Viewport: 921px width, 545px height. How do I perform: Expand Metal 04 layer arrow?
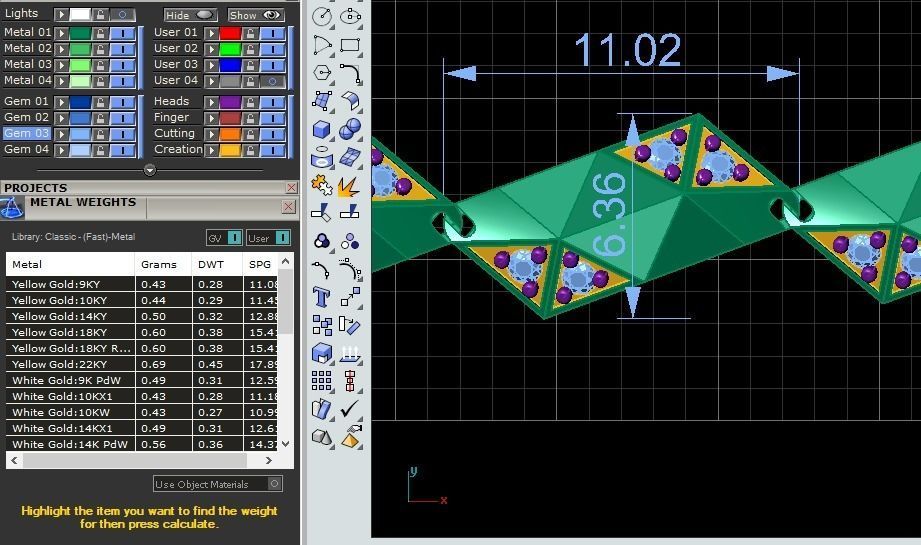[61, 82]
